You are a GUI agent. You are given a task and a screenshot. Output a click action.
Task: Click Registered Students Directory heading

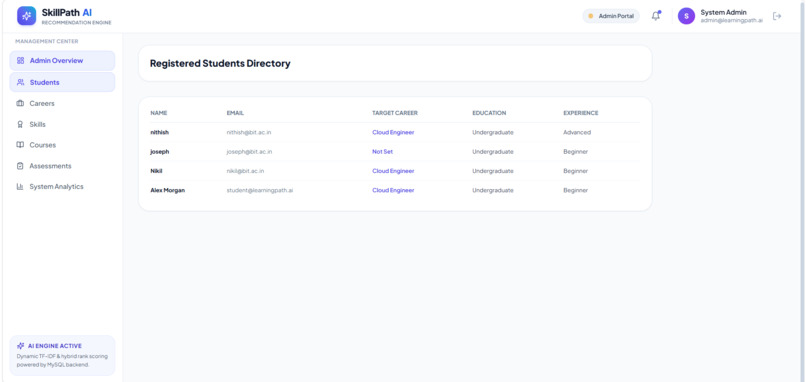pos(220,64)
